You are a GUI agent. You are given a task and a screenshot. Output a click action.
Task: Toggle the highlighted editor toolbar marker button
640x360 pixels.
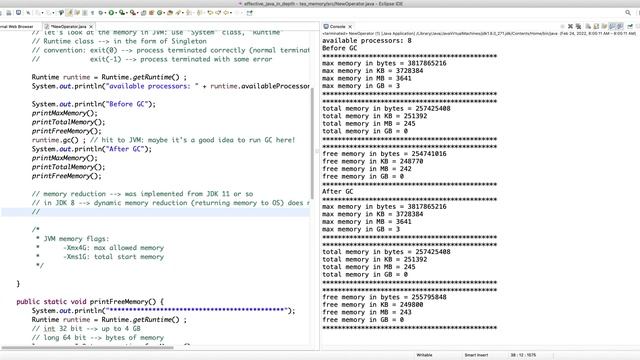tap(69, 13)
